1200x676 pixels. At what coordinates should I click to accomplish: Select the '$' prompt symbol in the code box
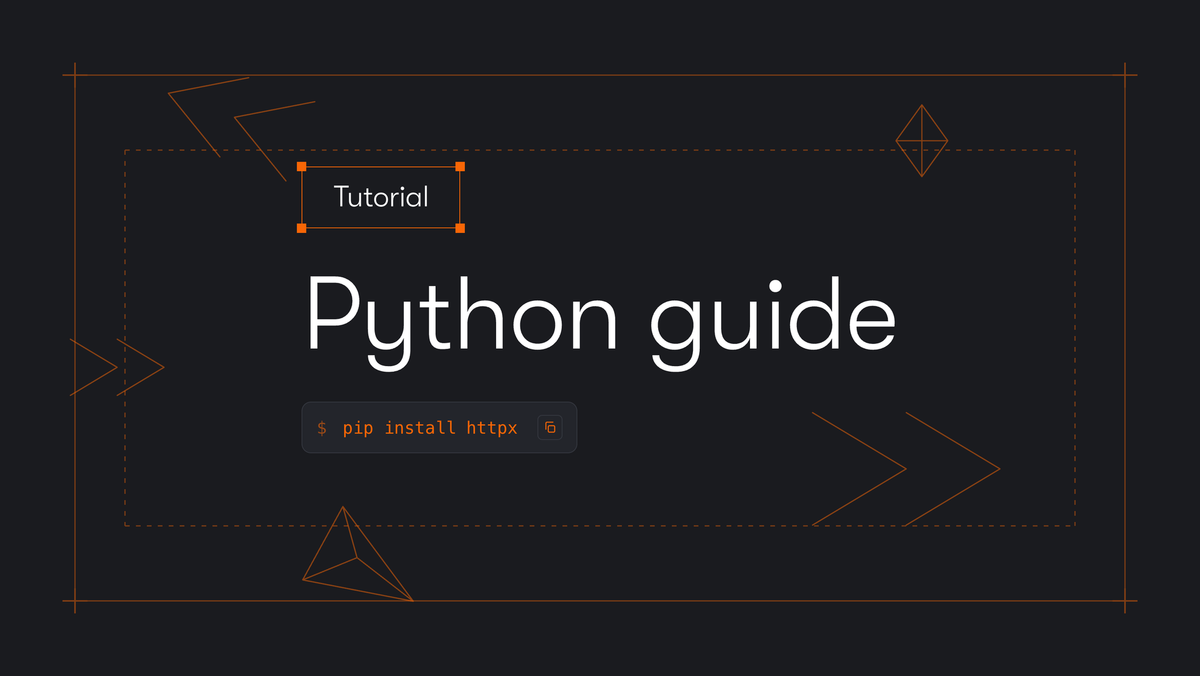(x=322, y=428)
